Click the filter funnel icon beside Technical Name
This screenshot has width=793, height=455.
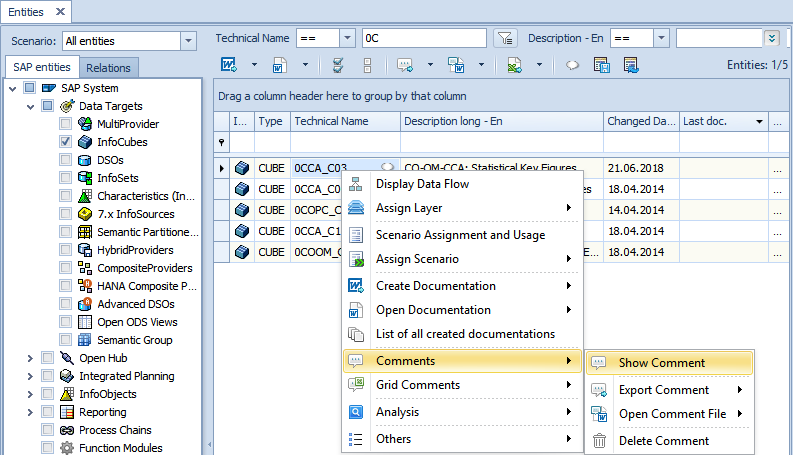coord(506,39)
